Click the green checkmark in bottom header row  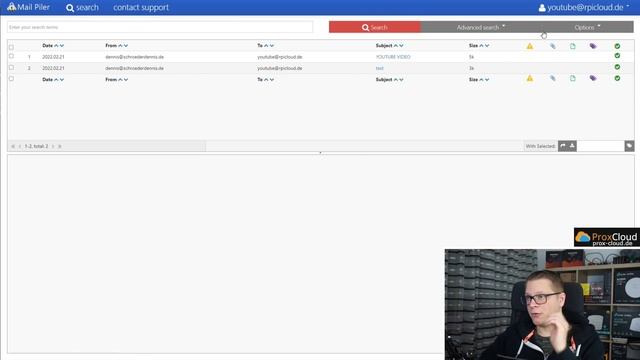coord(617,78)
